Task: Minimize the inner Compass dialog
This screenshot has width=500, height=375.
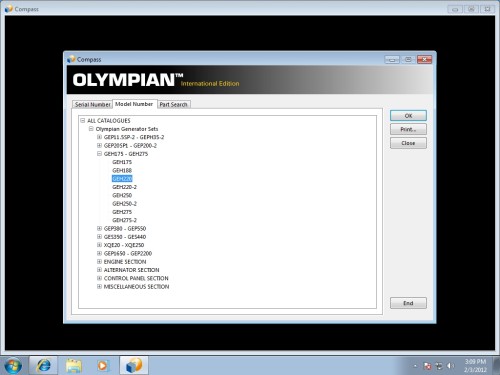Action: click(x=392, y=59)
